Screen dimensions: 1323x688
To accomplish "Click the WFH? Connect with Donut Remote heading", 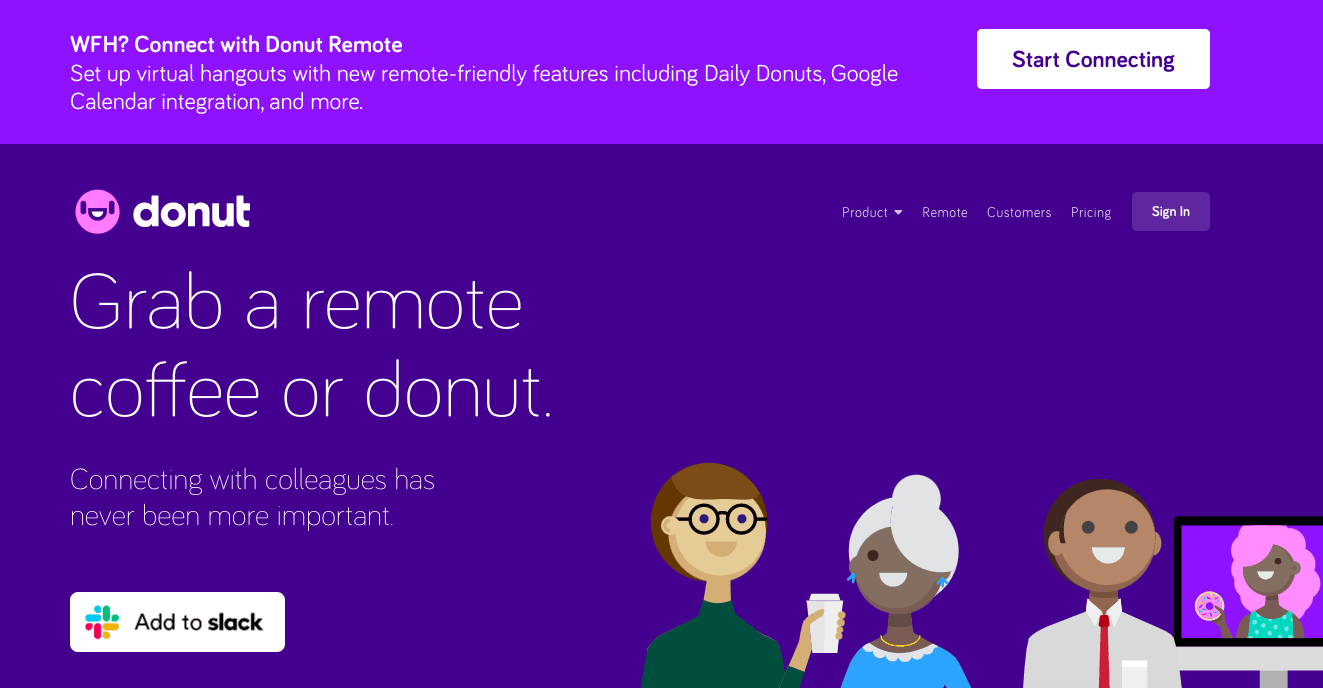I will click(x=236, y=44).
